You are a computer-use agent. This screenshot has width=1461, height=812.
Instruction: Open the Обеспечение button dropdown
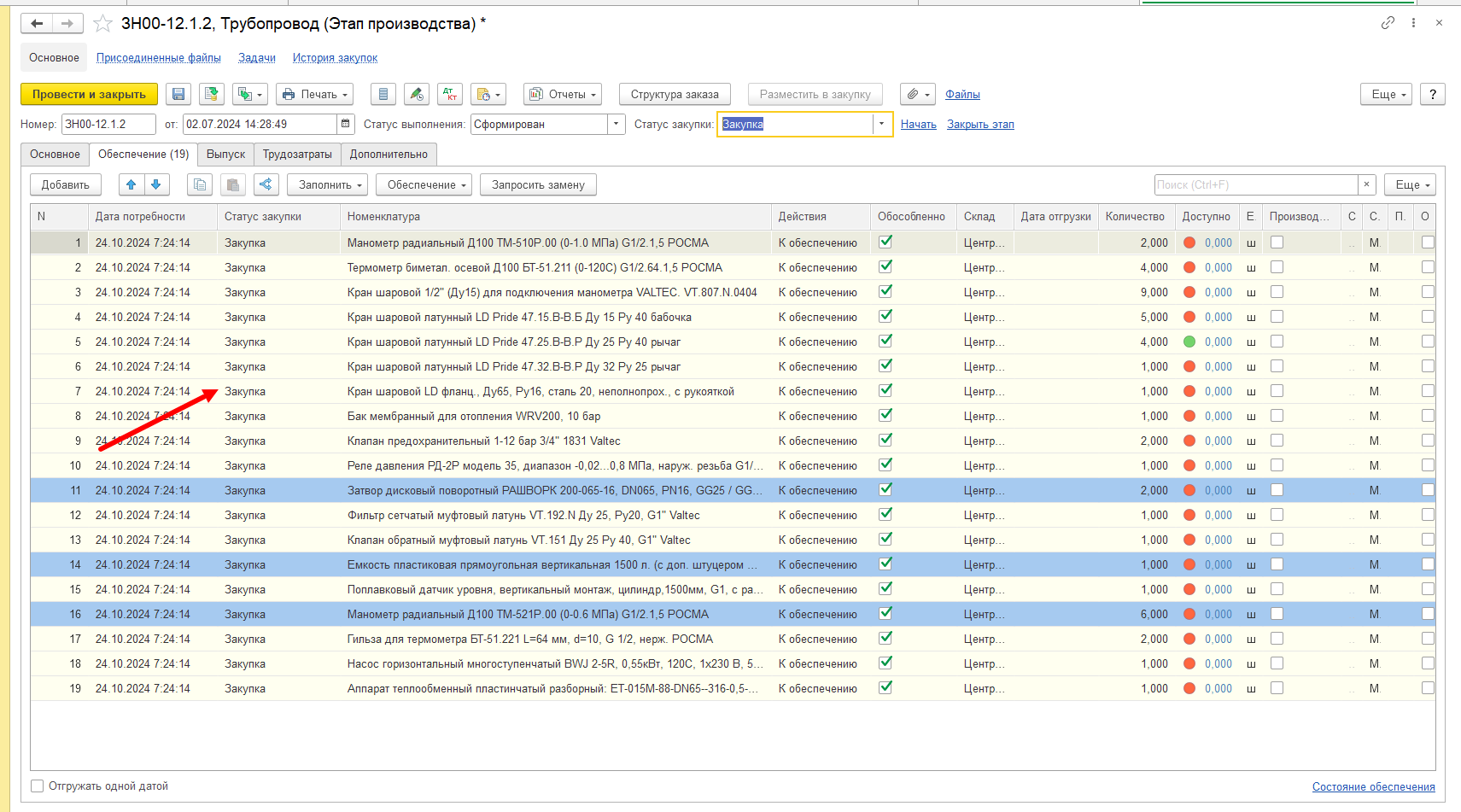pyautogui.click(x=424, y=184)
